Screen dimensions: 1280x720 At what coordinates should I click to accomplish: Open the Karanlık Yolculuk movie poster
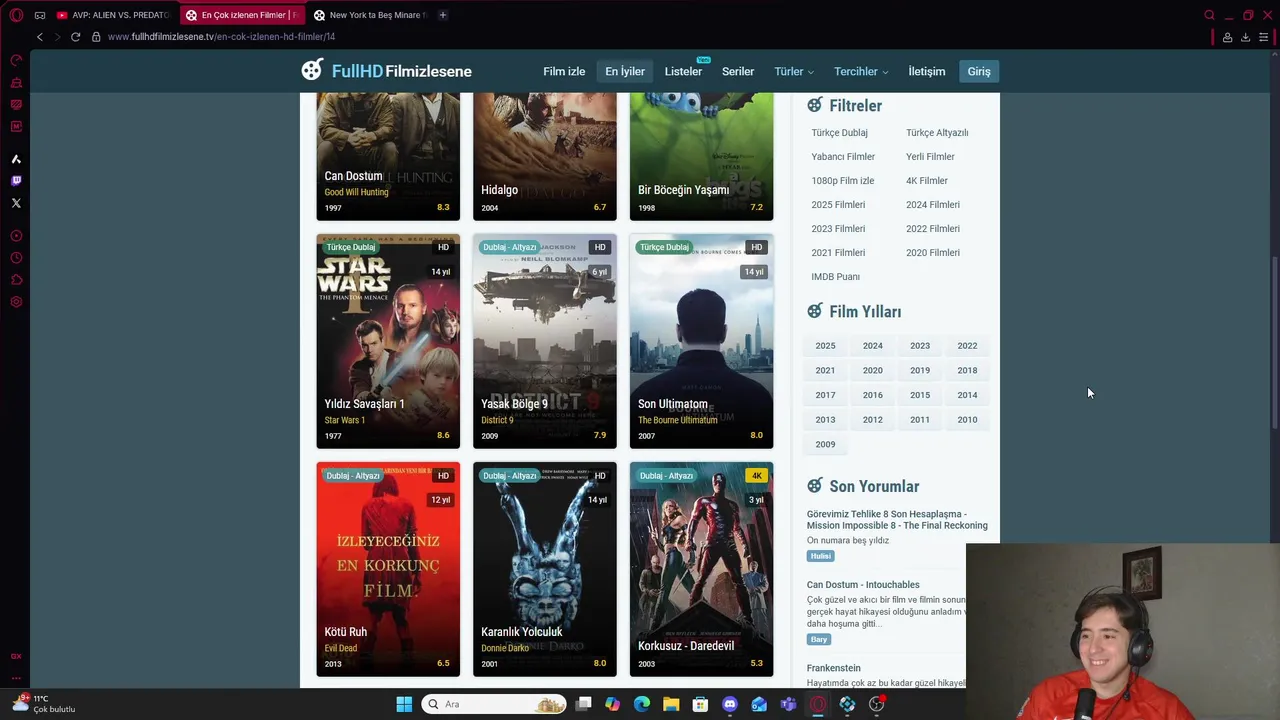545,569
